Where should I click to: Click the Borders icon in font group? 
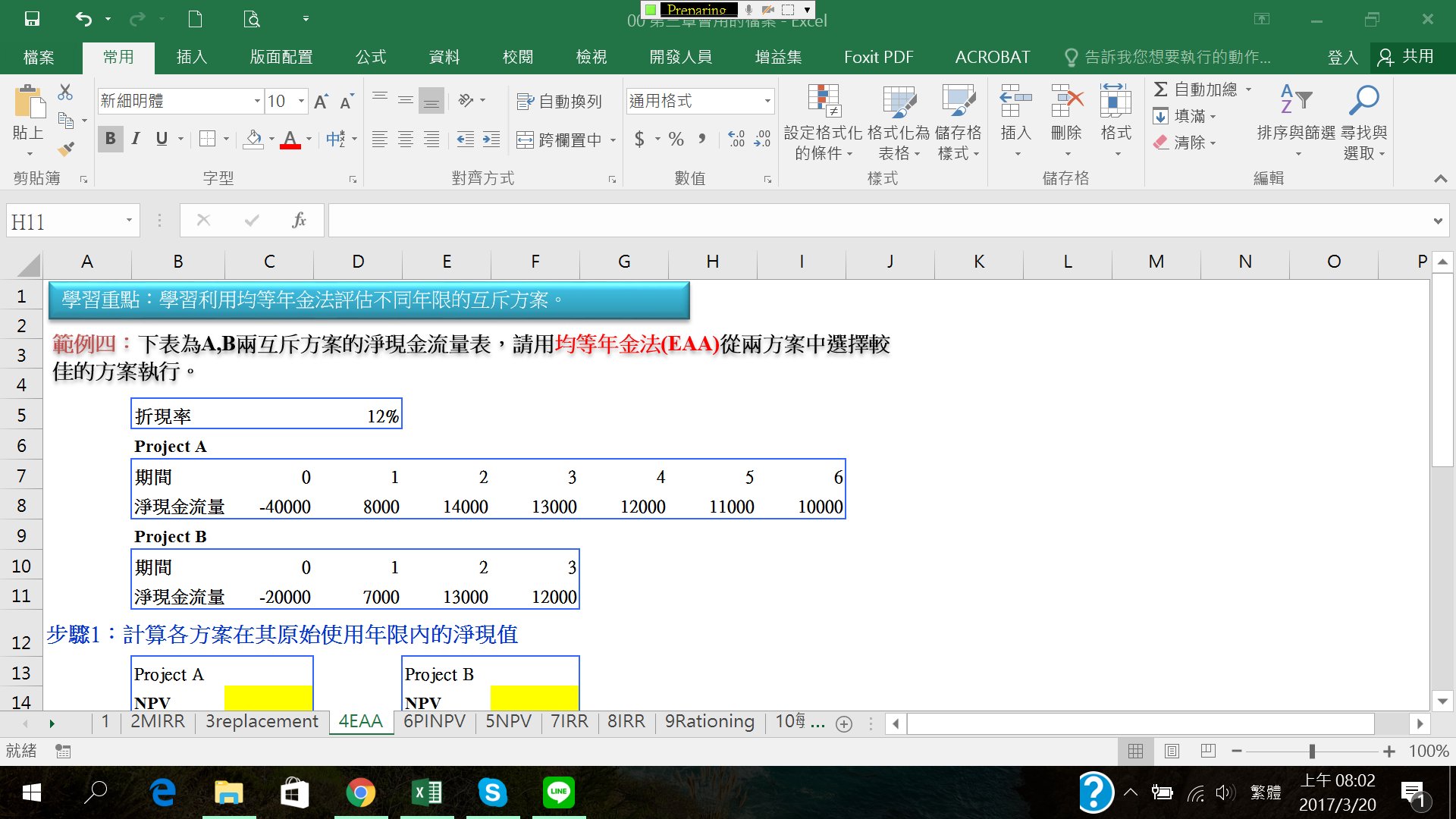tap(206, 139)
